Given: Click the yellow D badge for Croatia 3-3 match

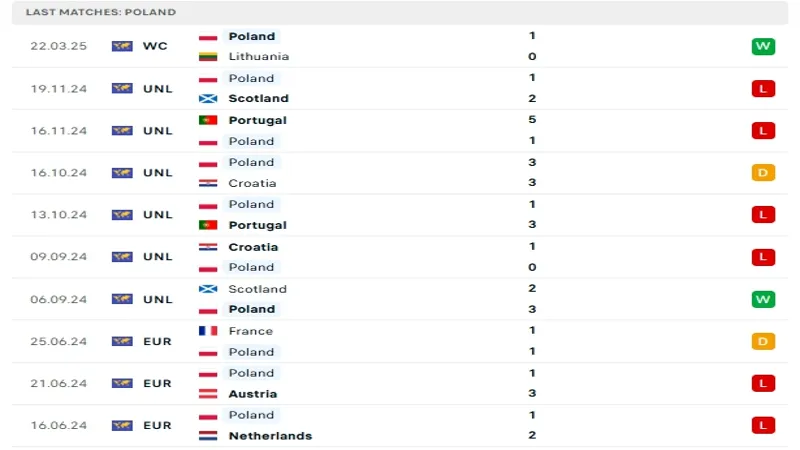Looking at the screenshot, I should pos(763,173).
